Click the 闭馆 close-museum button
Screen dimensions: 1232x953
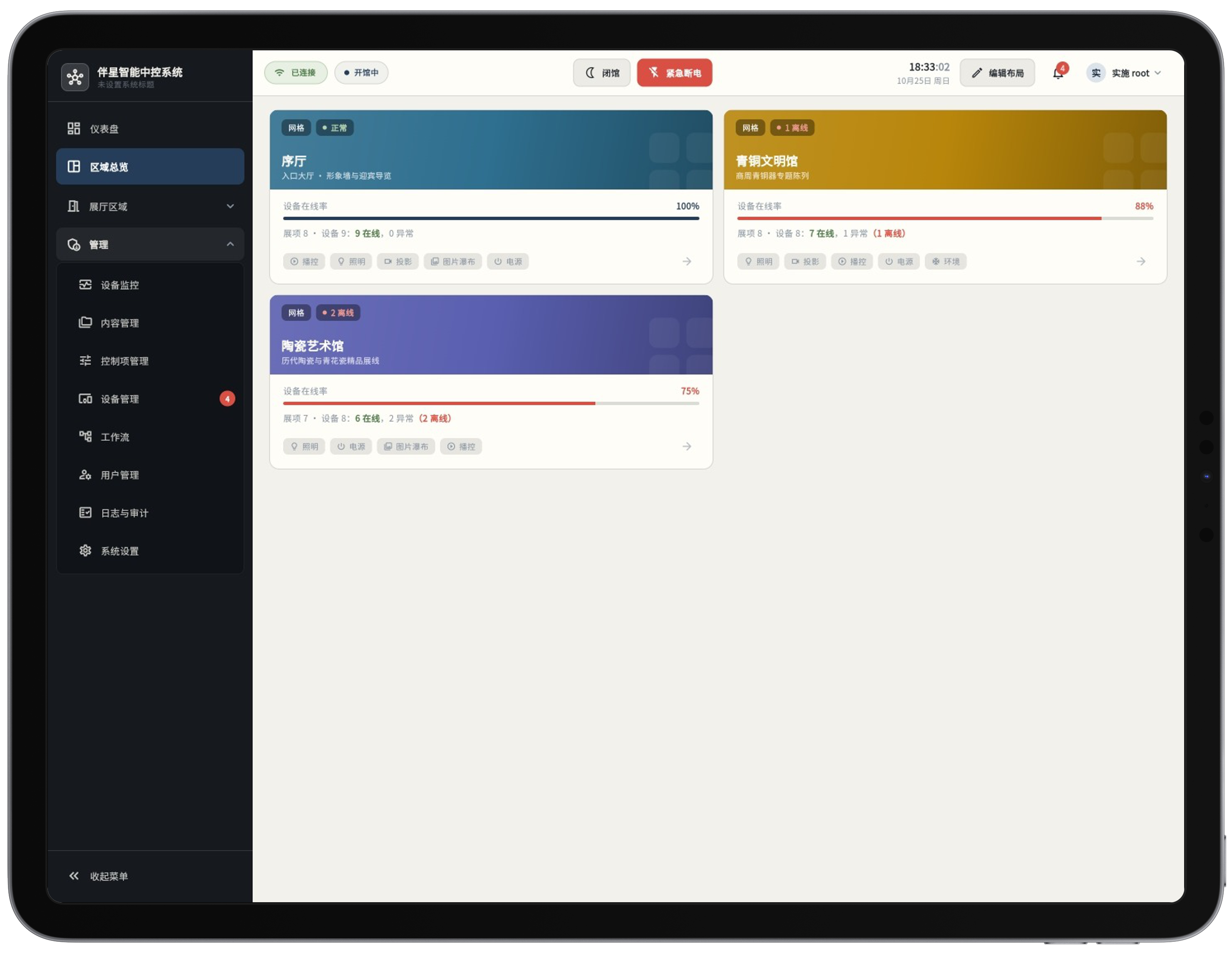[x=602, y=73]
